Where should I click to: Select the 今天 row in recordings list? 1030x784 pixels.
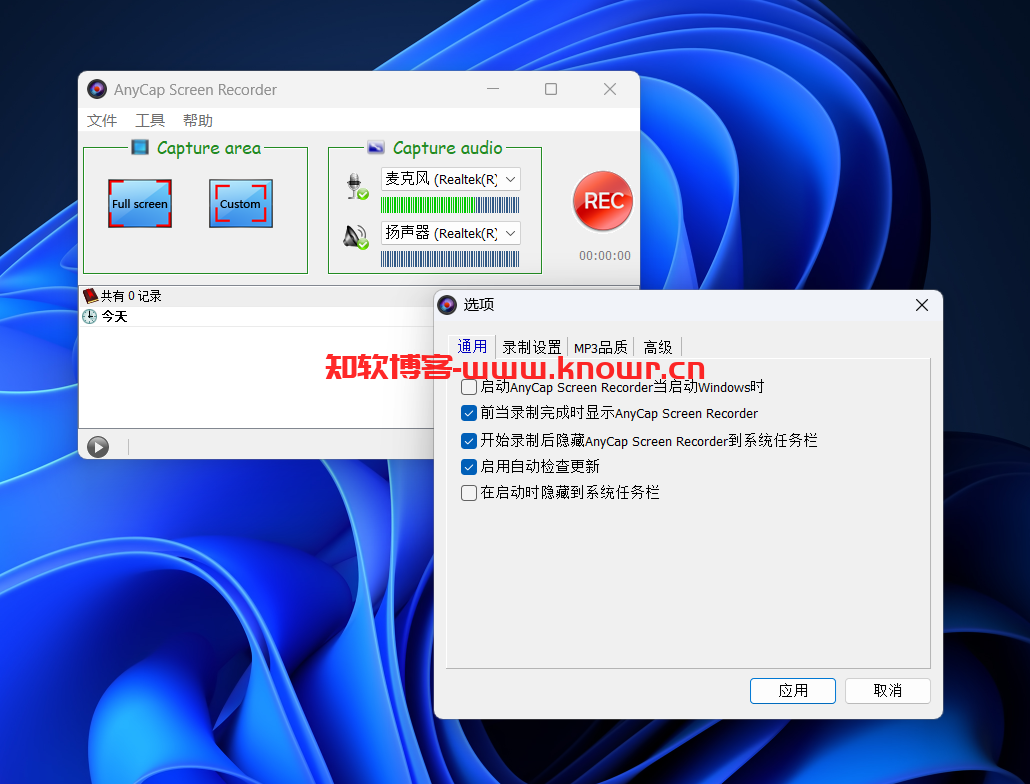click(x=256, y=316)
